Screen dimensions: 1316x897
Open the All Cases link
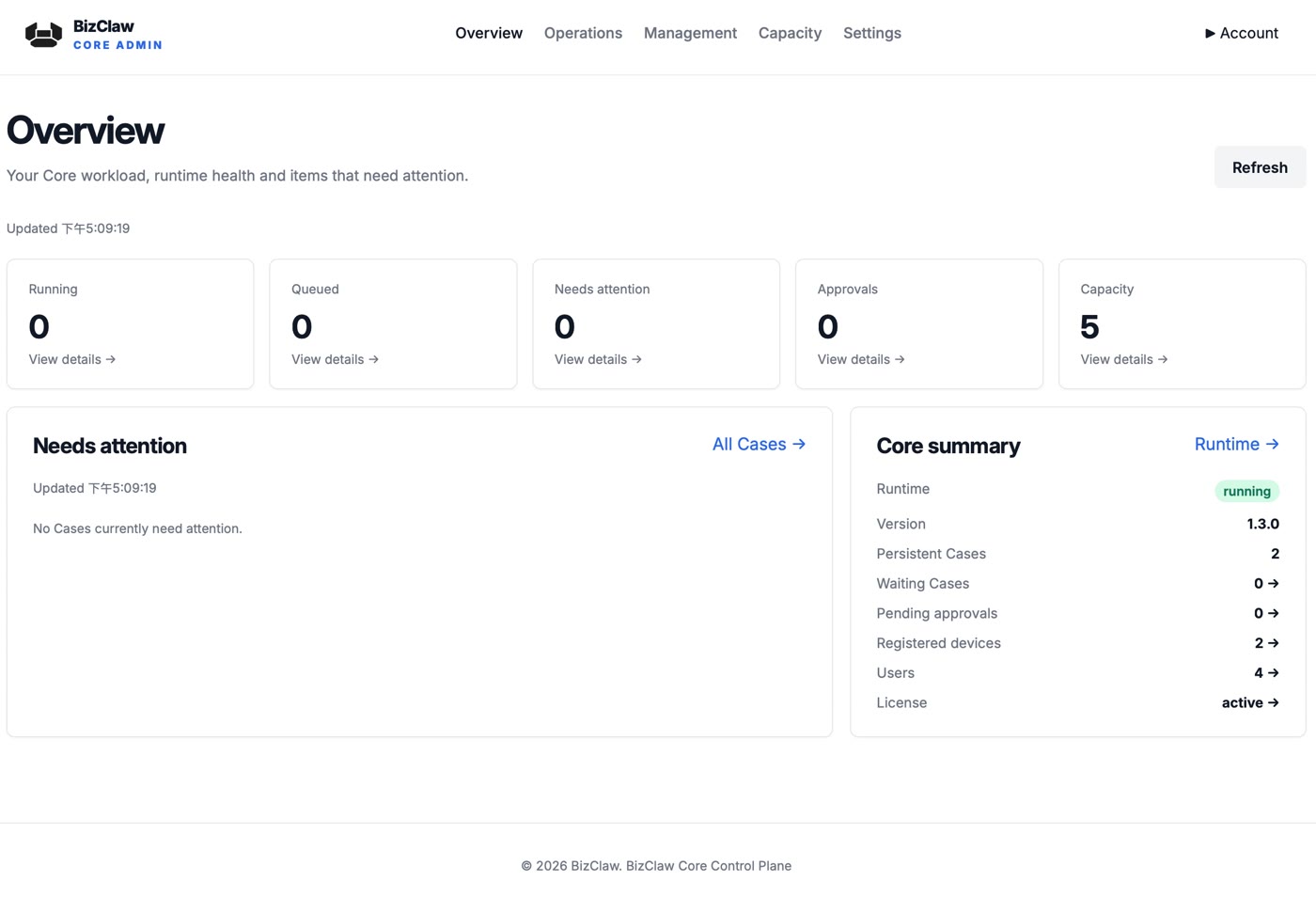pyautogui.click(x=760, y=444)
